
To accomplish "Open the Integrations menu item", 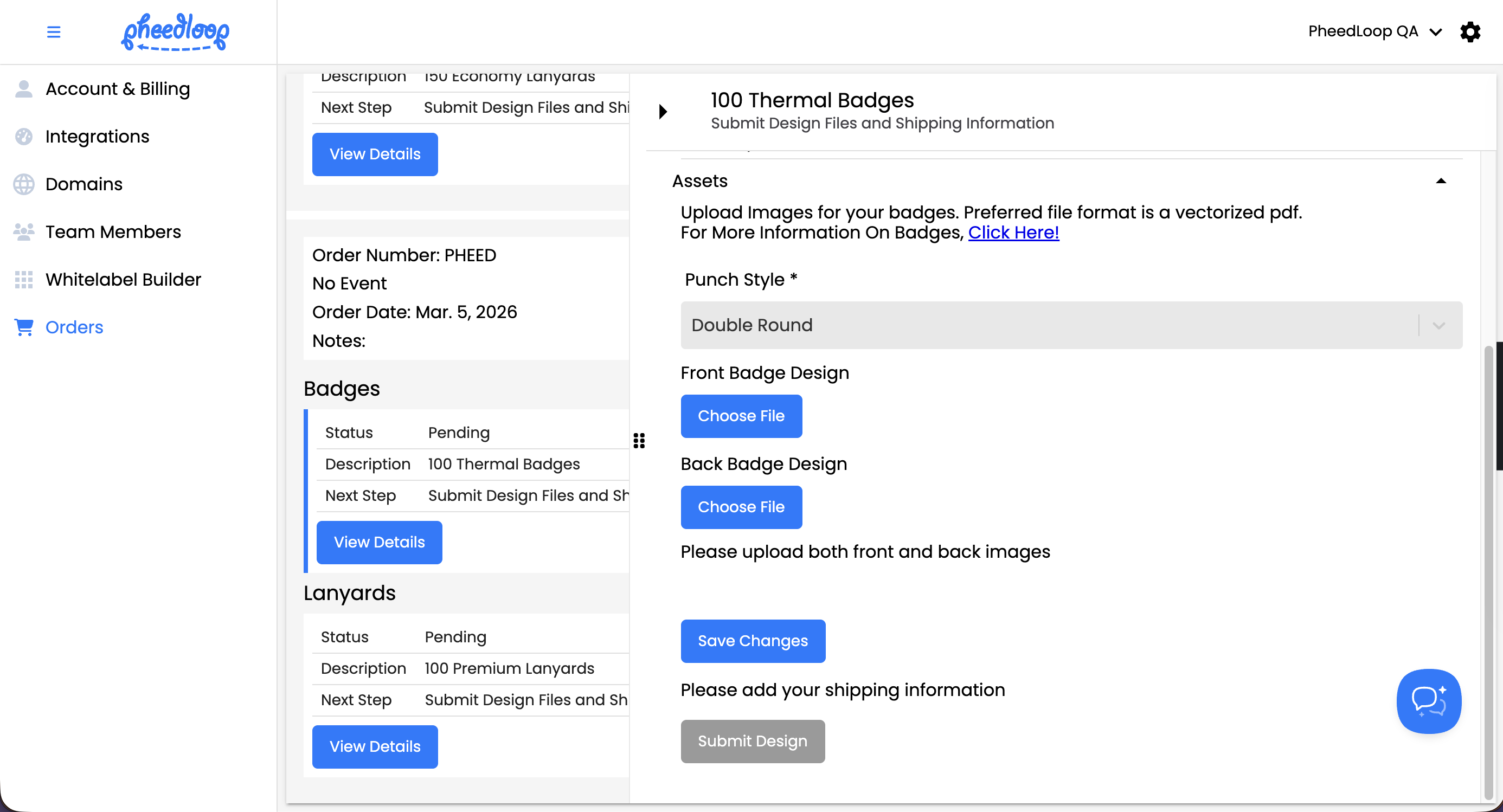I will pyautogui.click(x=98, y=137).
